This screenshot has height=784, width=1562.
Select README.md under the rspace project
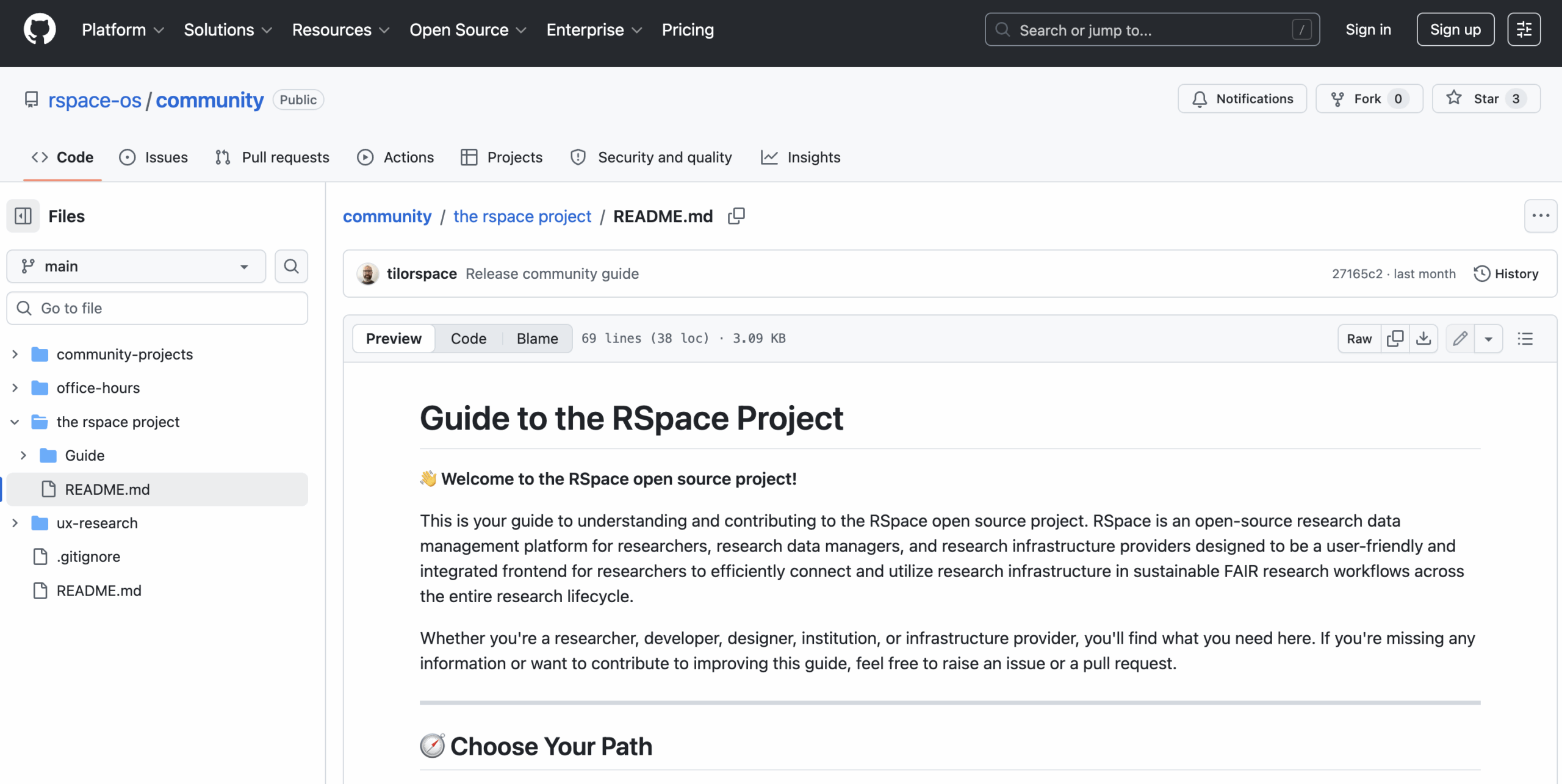[x=157, y=489]
